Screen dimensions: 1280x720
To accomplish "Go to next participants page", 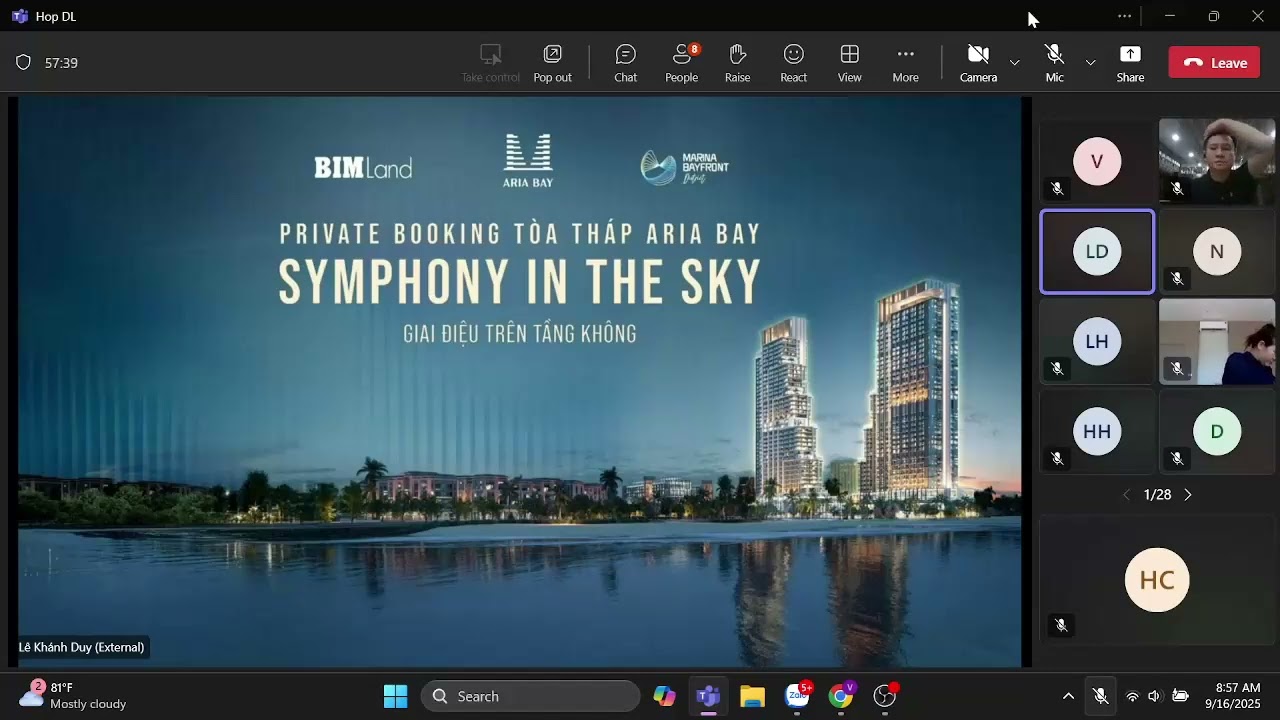I will [1188, 495].
